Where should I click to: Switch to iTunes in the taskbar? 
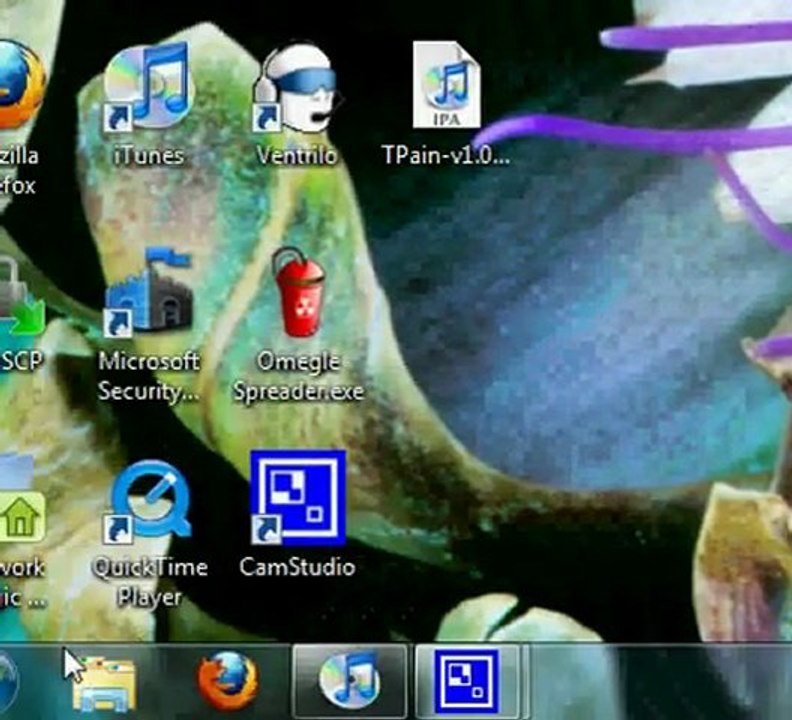point(350,680)
